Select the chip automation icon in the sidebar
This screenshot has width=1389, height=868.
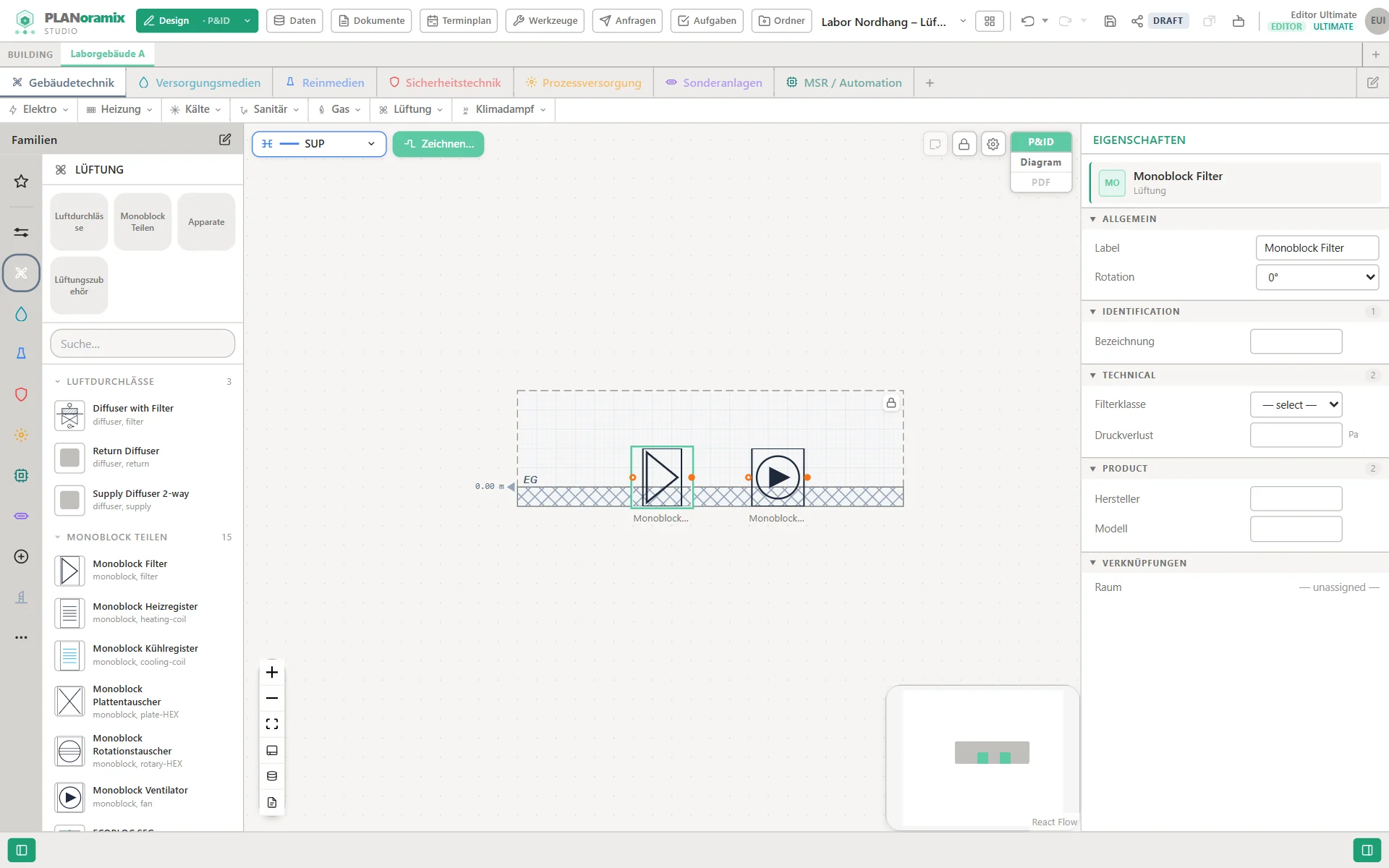pos(21,475)
